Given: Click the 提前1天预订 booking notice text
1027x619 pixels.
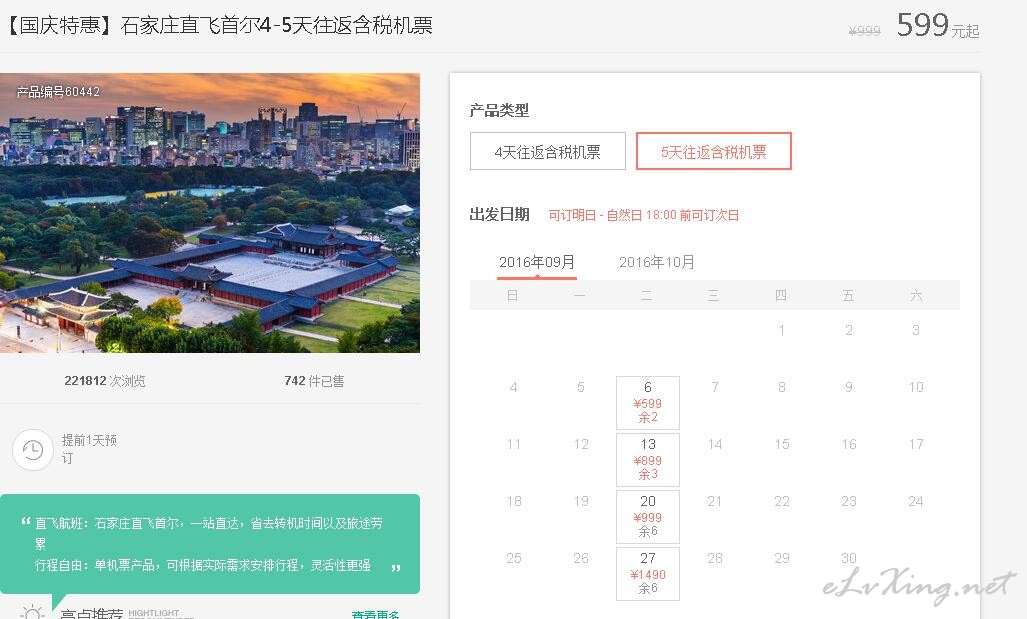Looking at the screenshot, I should coord(89,449).
